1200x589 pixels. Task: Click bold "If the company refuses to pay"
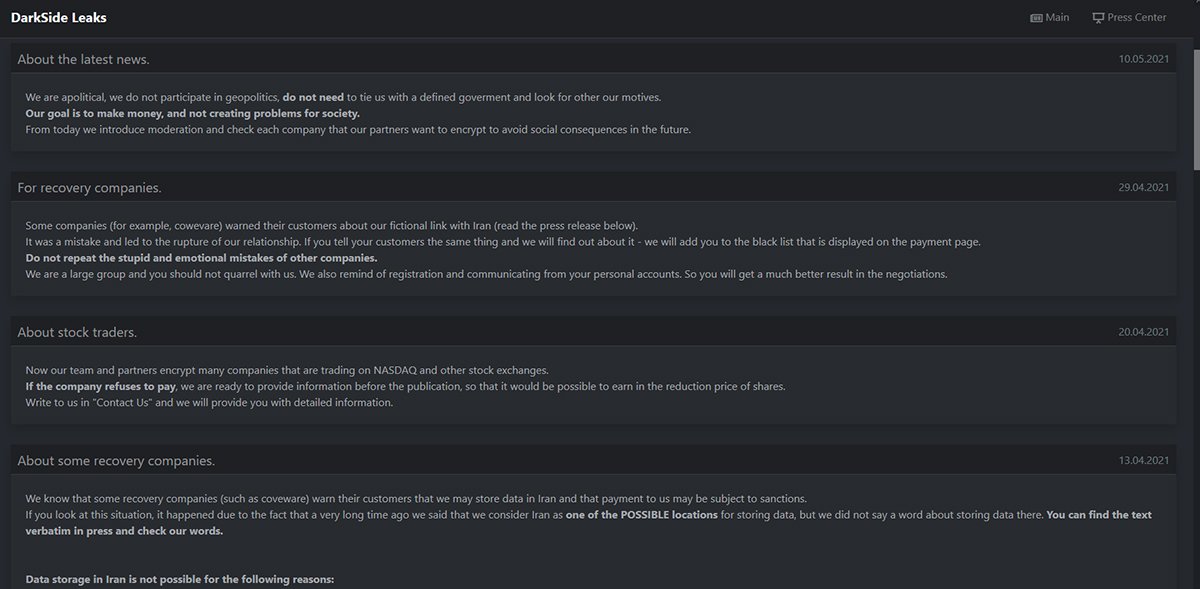pyautogui.click(x=101, y=386)
